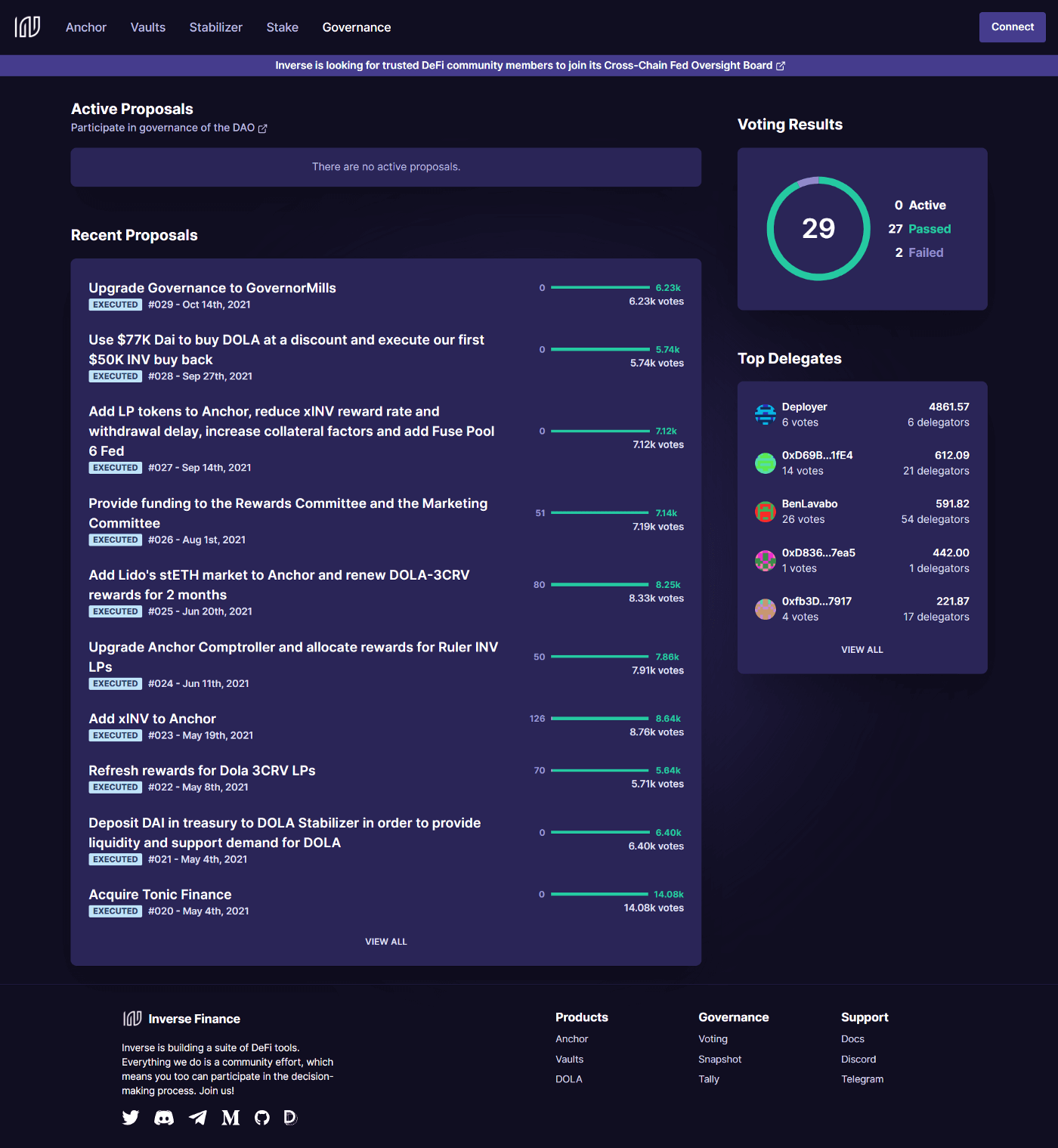Click '4861.57' voting power for Deployer
This screenshot has height=1148, width=1058.
click(949, 407)
